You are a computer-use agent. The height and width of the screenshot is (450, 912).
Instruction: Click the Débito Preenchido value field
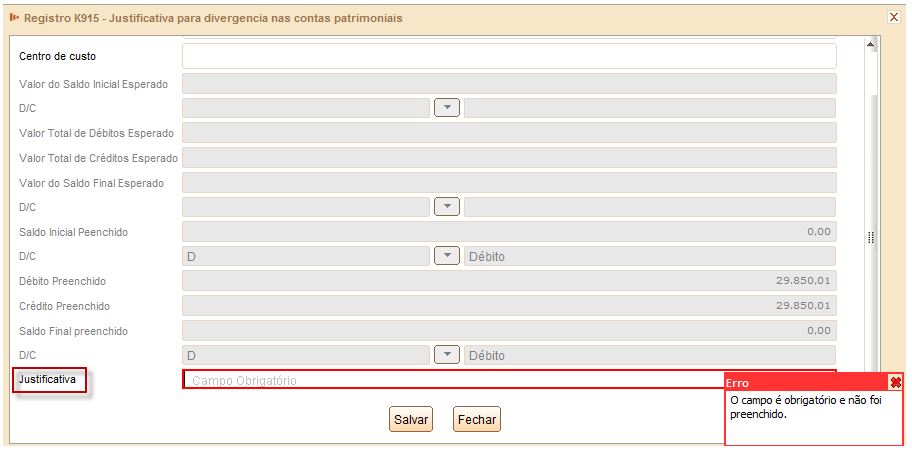point(509,281)
